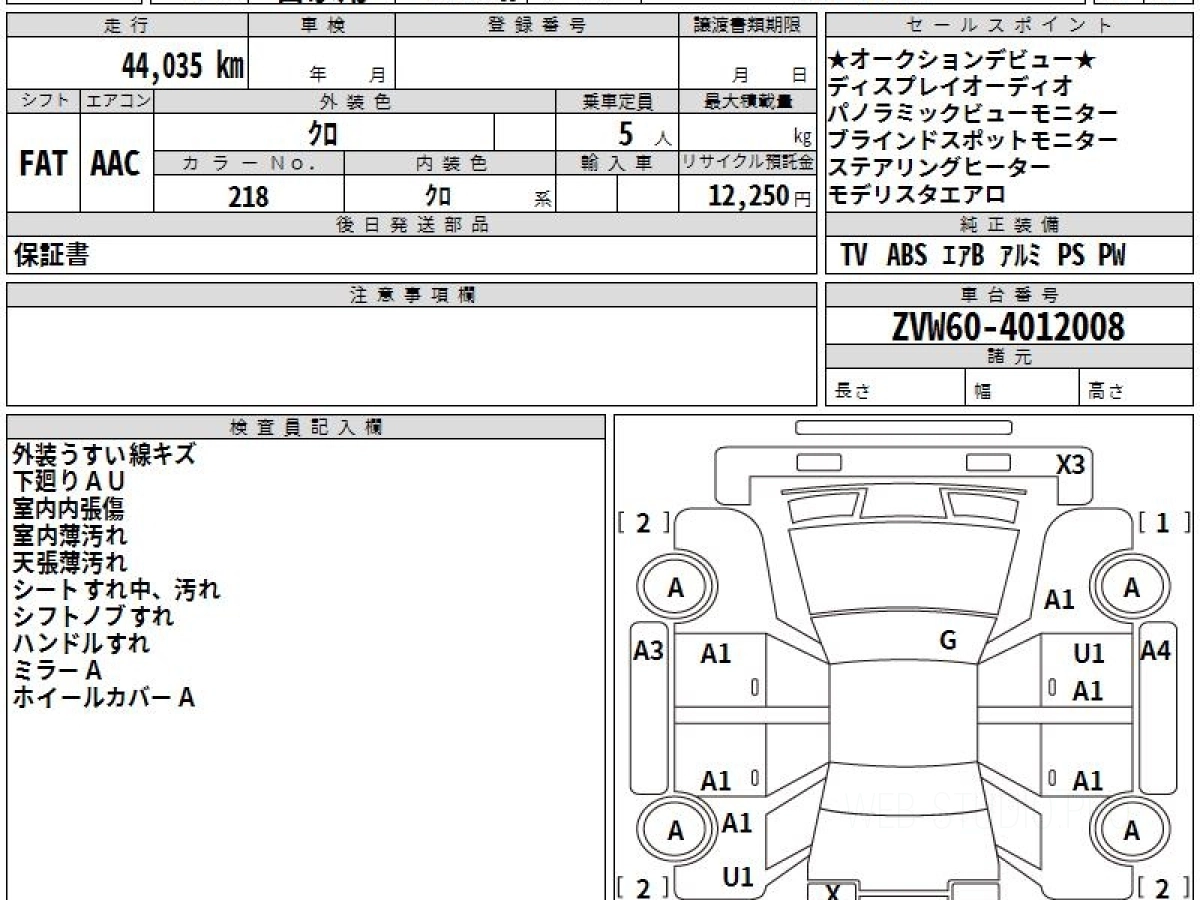The image size is (1200, 900).
Task: Click the セールスポイント header
Action: pos(1010,25)
